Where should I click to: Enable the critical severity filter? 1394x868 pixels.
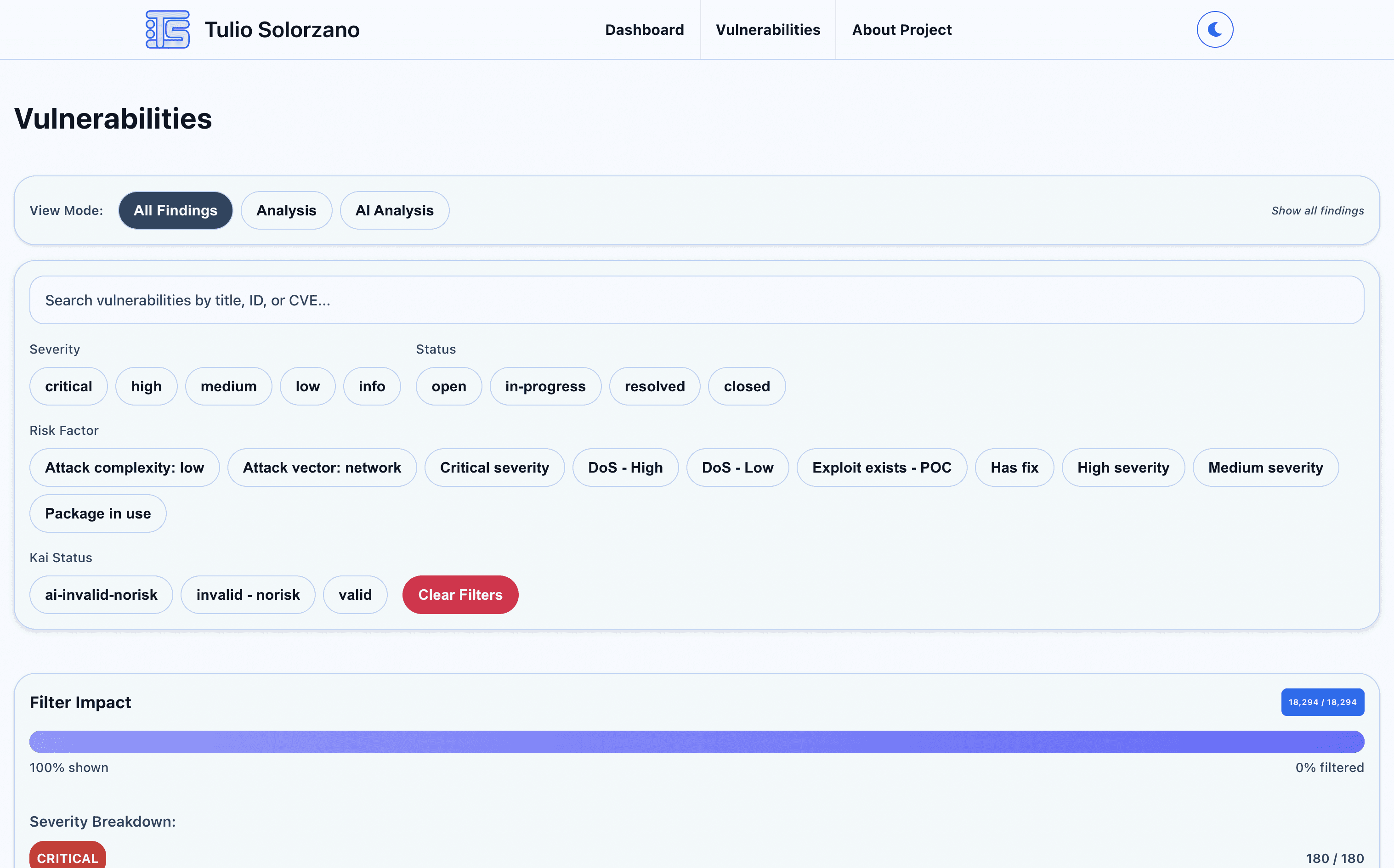pos(68,386)
